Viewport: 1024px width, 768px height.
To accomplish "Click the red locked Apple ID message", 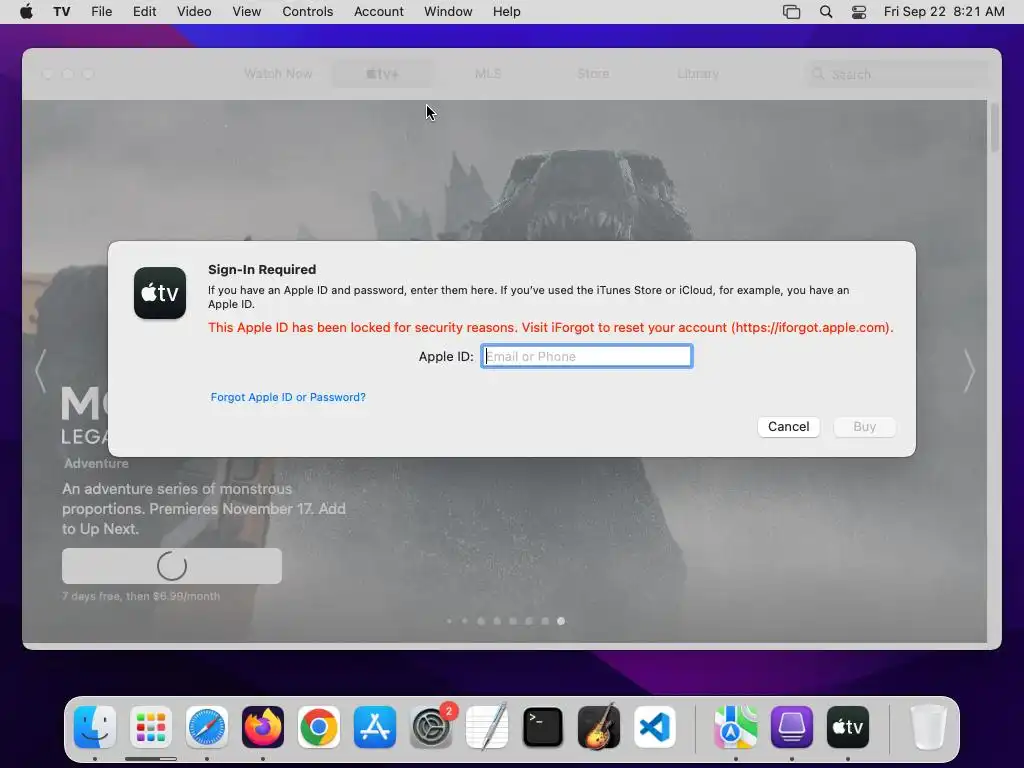I will [551, 327].
